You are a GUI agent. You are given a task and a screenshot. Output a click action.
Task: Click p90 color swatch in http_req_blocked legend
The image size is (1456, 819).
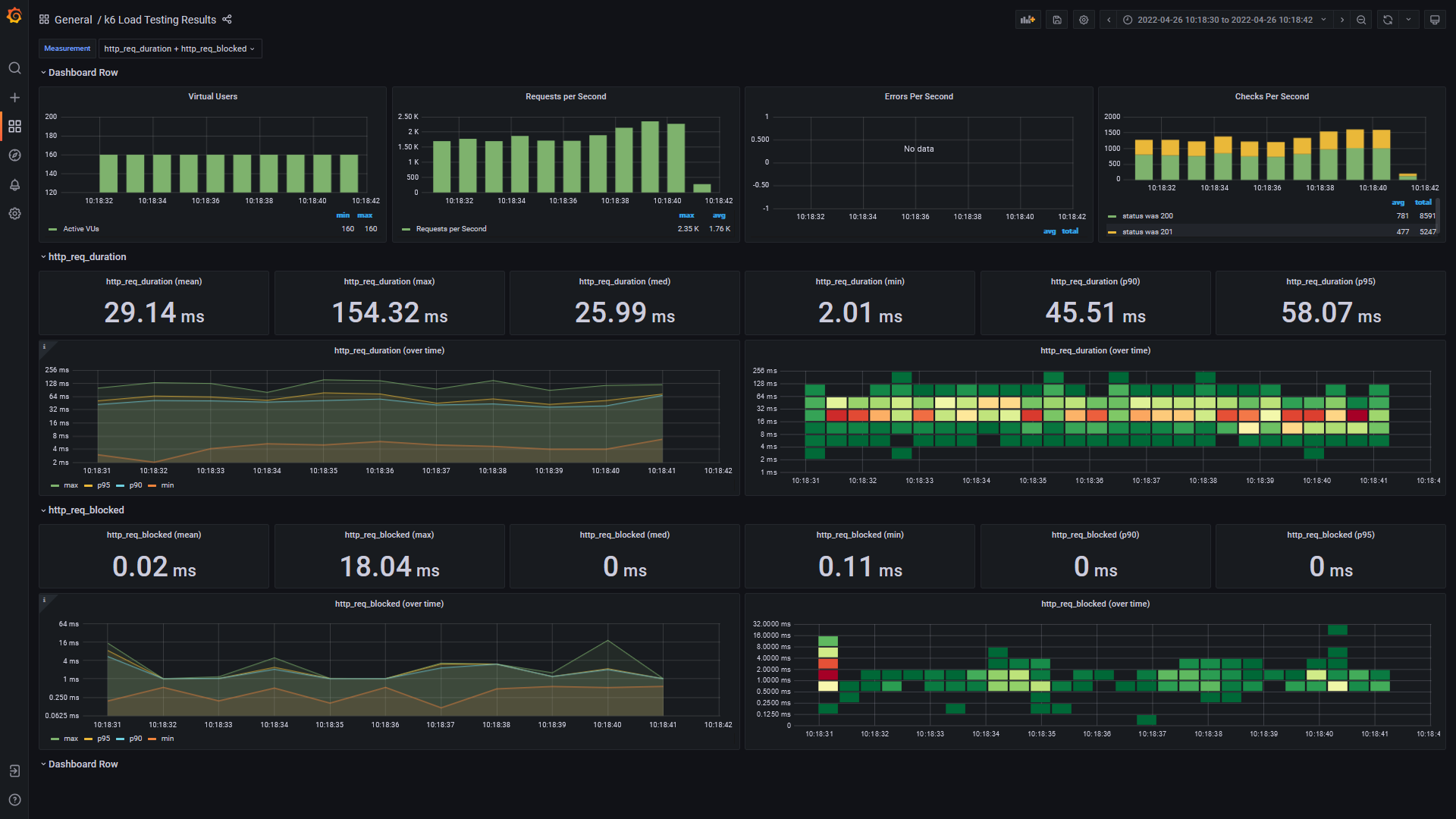[x=120, y=739]
